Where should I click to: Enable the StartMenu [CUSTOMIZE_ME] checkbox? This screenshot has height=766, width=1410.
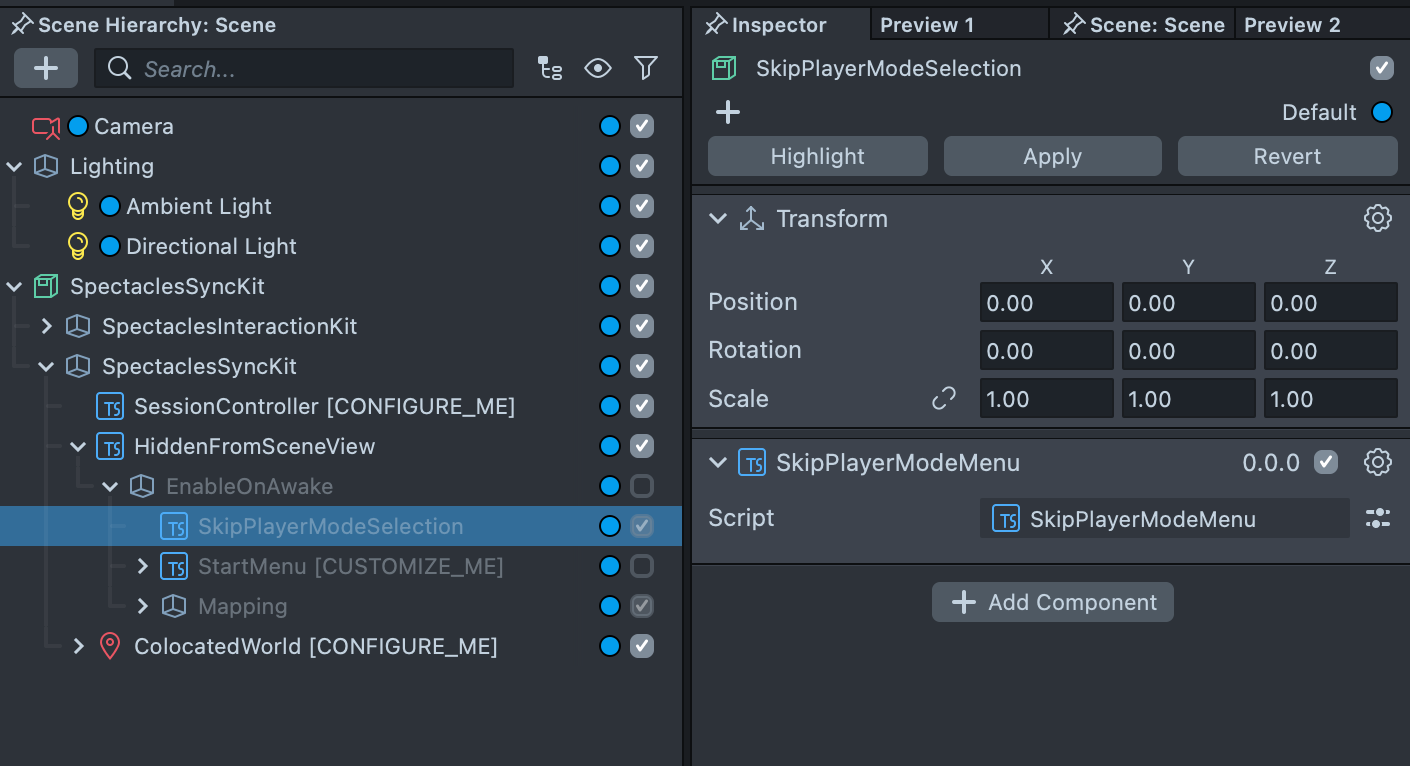pyautogui.click(x=642, y=566)
